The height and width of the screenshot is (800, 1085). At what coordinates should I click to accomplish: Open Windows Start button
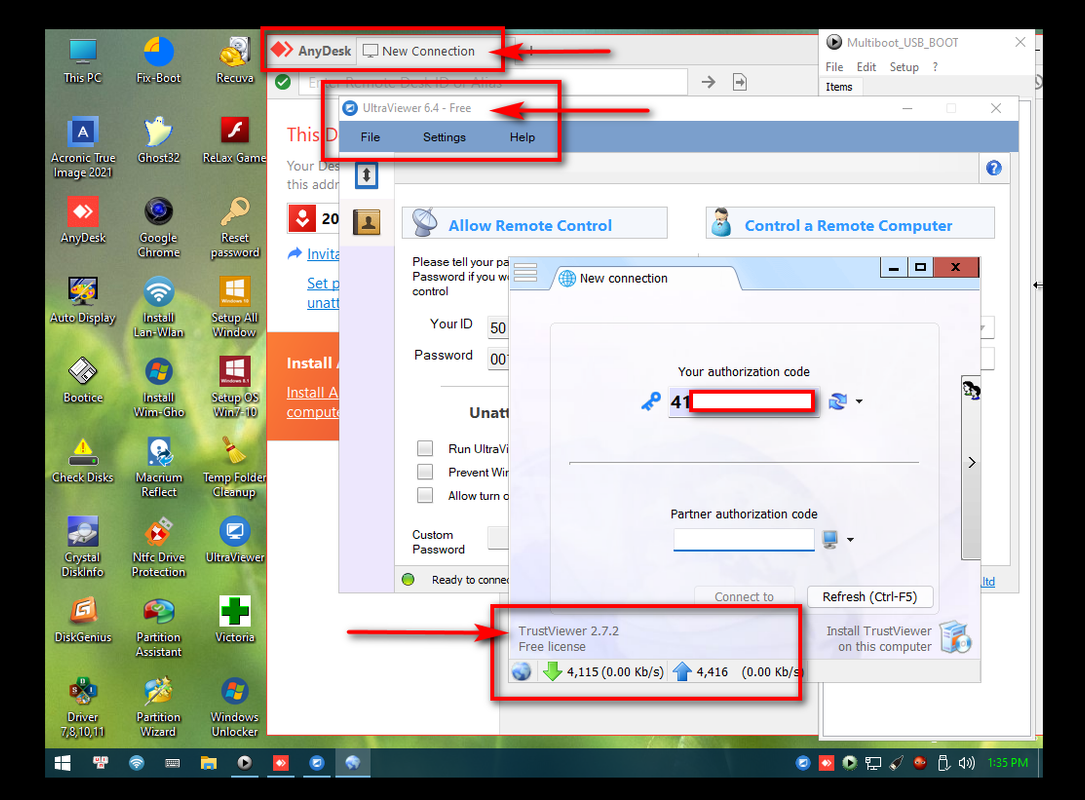(62, 763)
